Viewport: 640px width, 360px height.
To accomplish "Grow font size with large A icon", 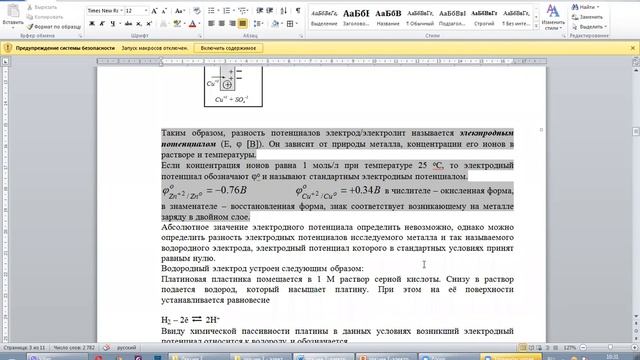I will 155,11.
